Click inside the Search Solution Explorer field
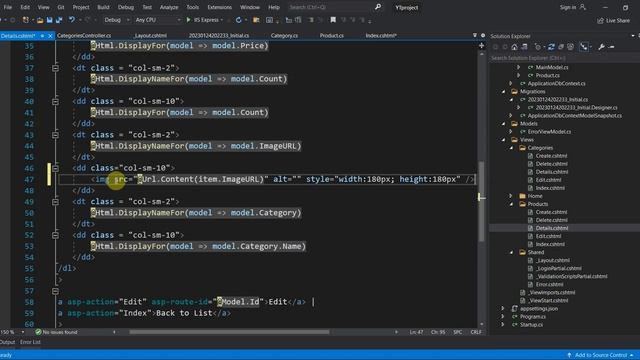This screenshot has width=640, height=360. click(563, 58)
